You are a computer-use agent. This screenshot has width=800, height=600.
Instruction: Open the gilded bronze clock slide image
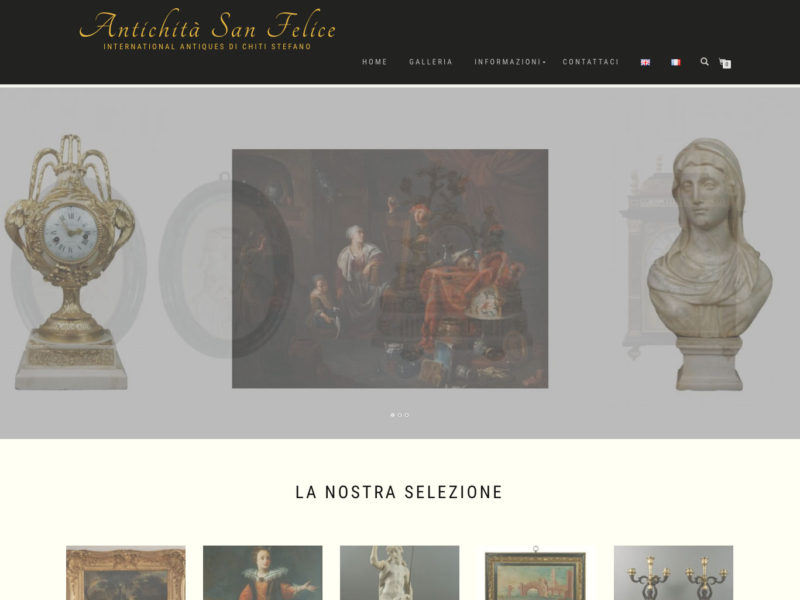tap(70, 262)
